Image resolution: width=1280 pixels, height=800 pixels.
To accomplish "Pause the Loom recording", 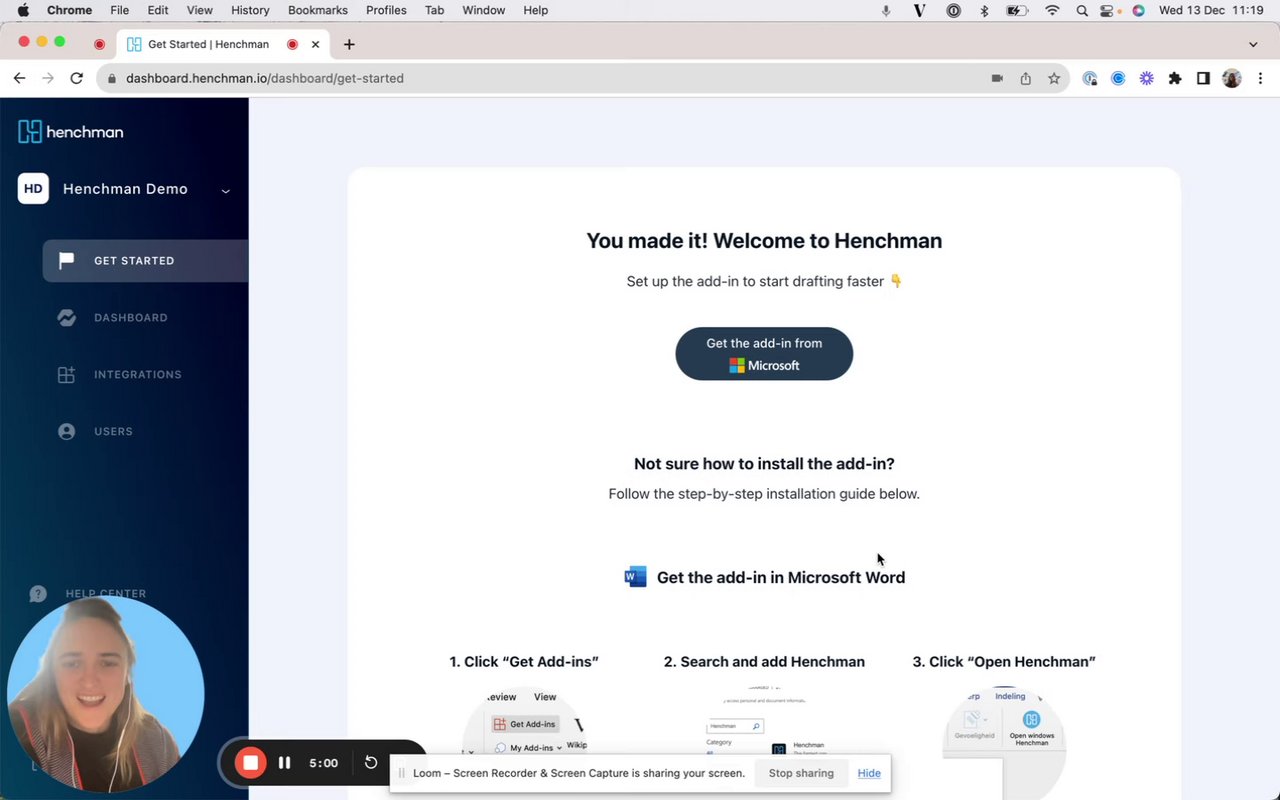I will pos(284,763).
